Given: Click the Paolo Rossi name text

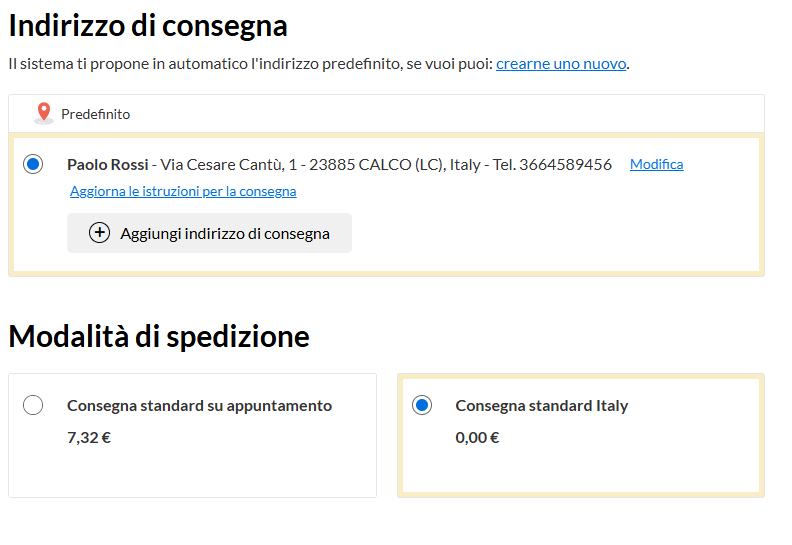Looking at the screenshot, I should pos(108,165).
